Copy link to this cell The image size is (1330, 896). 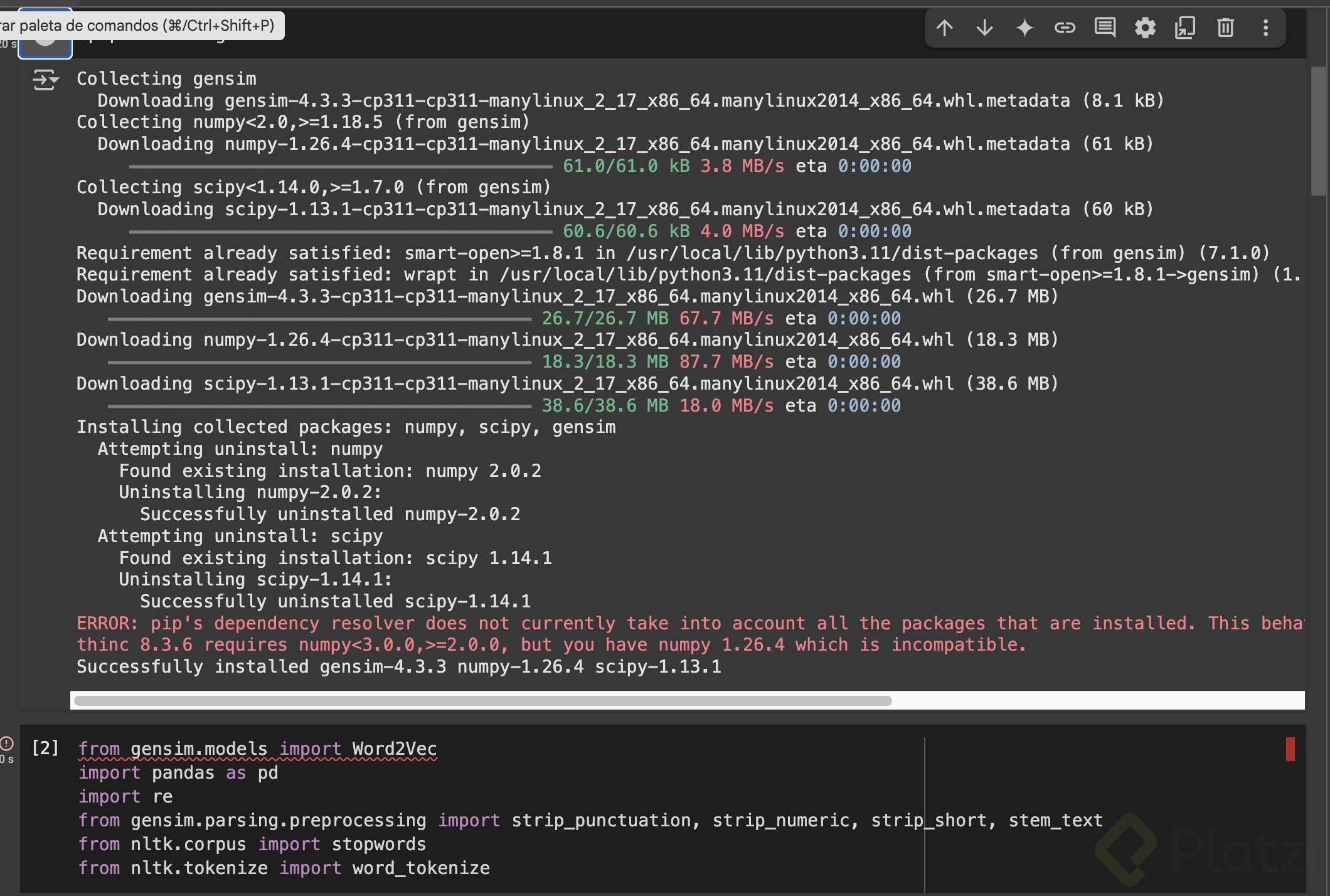1065,28
